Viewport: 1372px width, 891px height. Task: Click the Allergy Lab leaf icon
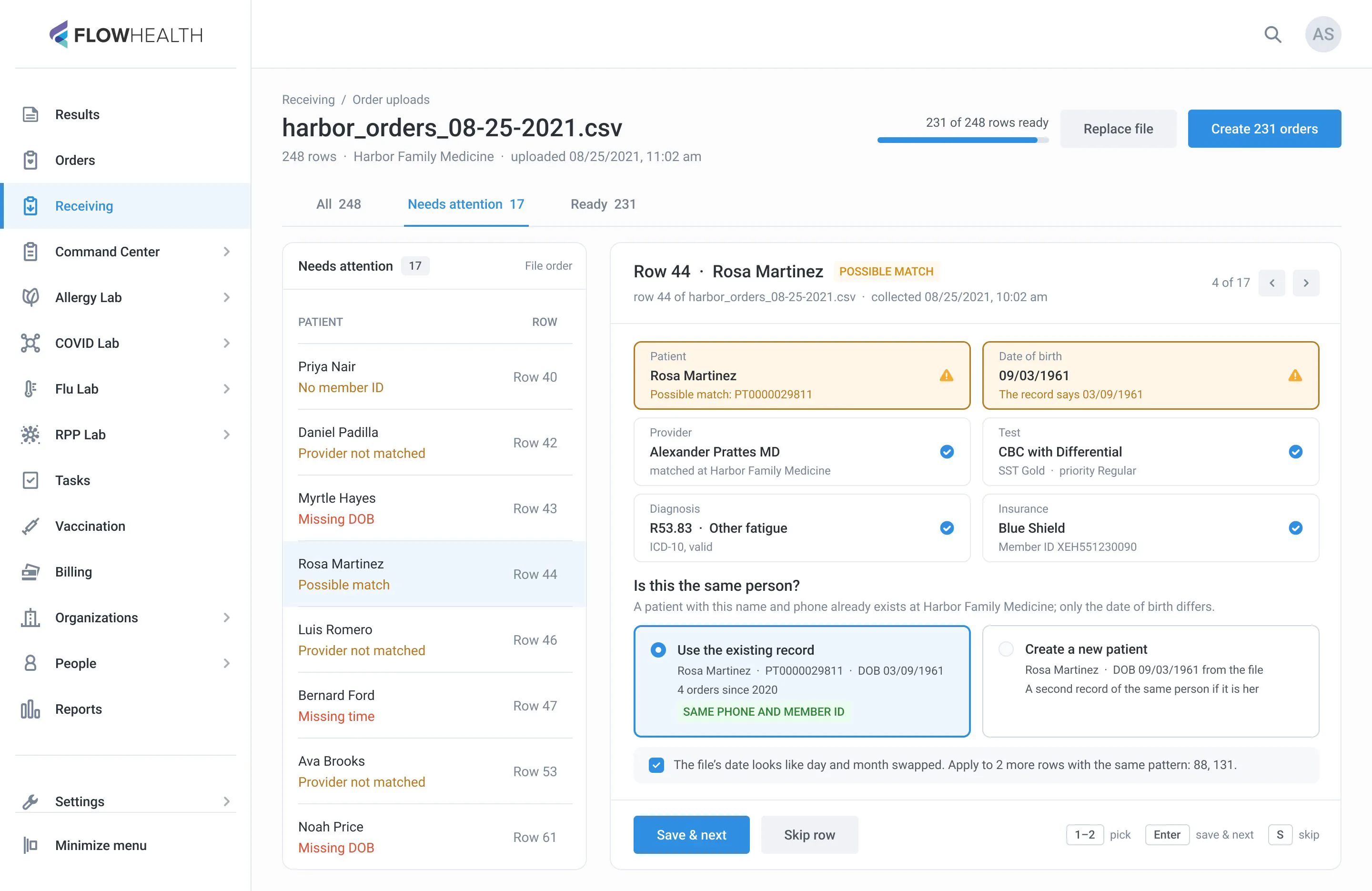click(30, 297)
